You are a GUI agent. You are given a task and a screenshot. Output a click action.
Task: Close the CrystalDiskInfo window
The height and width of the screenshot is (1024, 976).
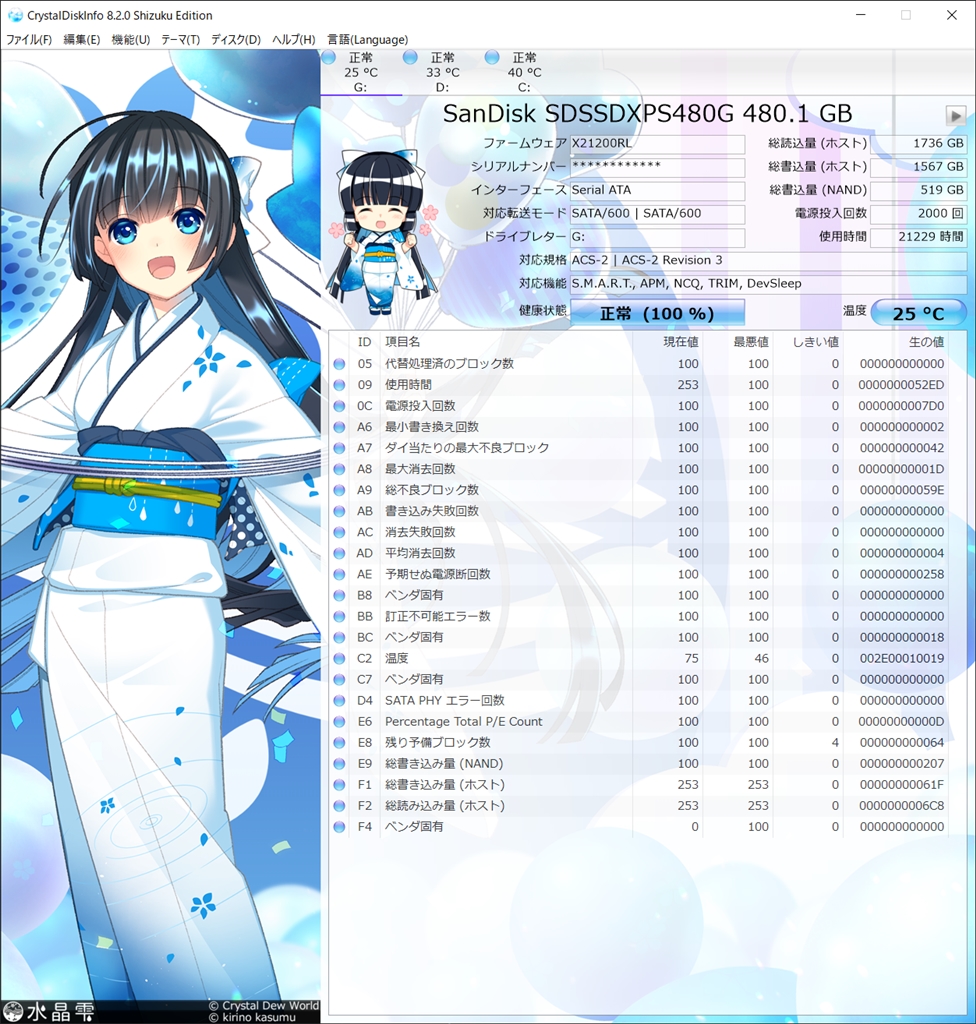tap(952, 15)
